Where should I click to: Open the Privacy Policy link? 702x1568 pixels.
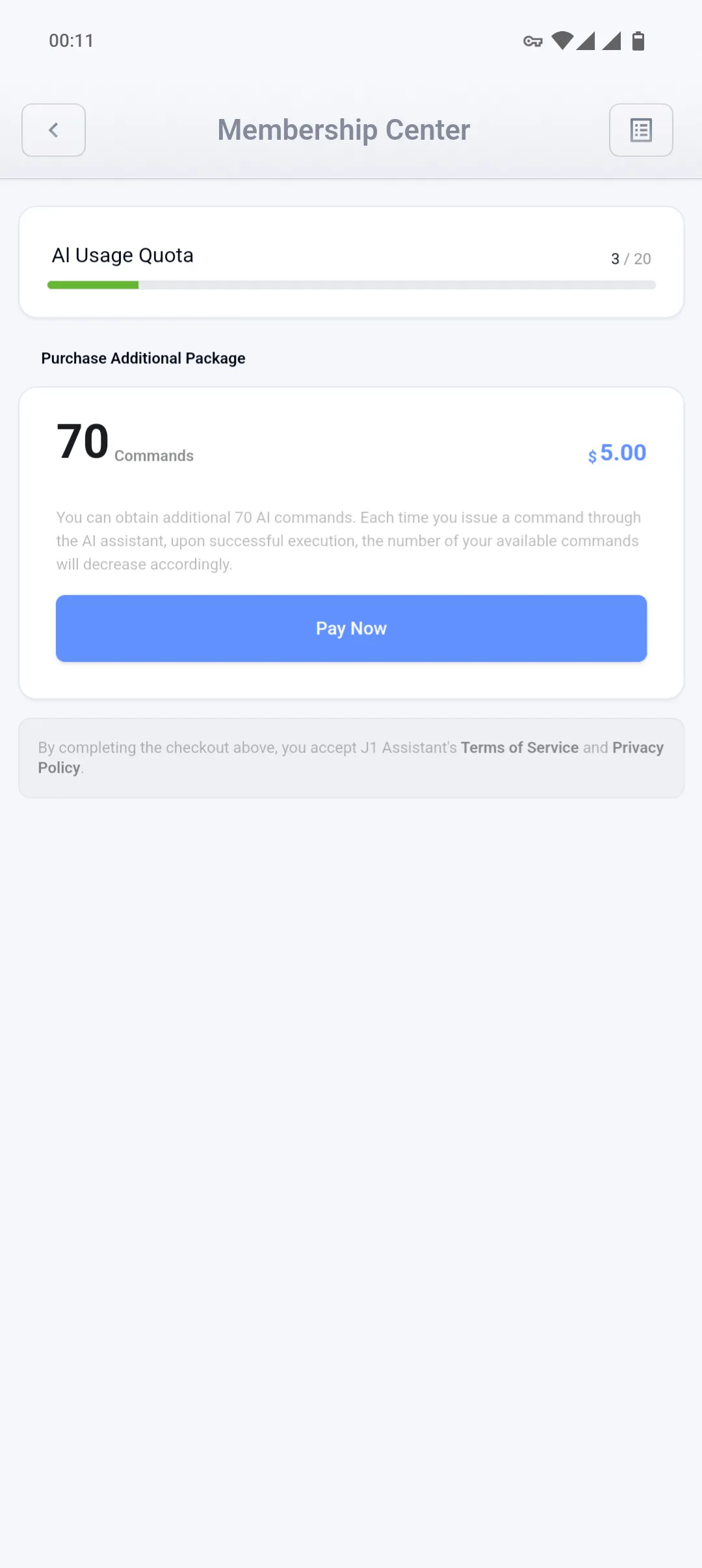351,757
